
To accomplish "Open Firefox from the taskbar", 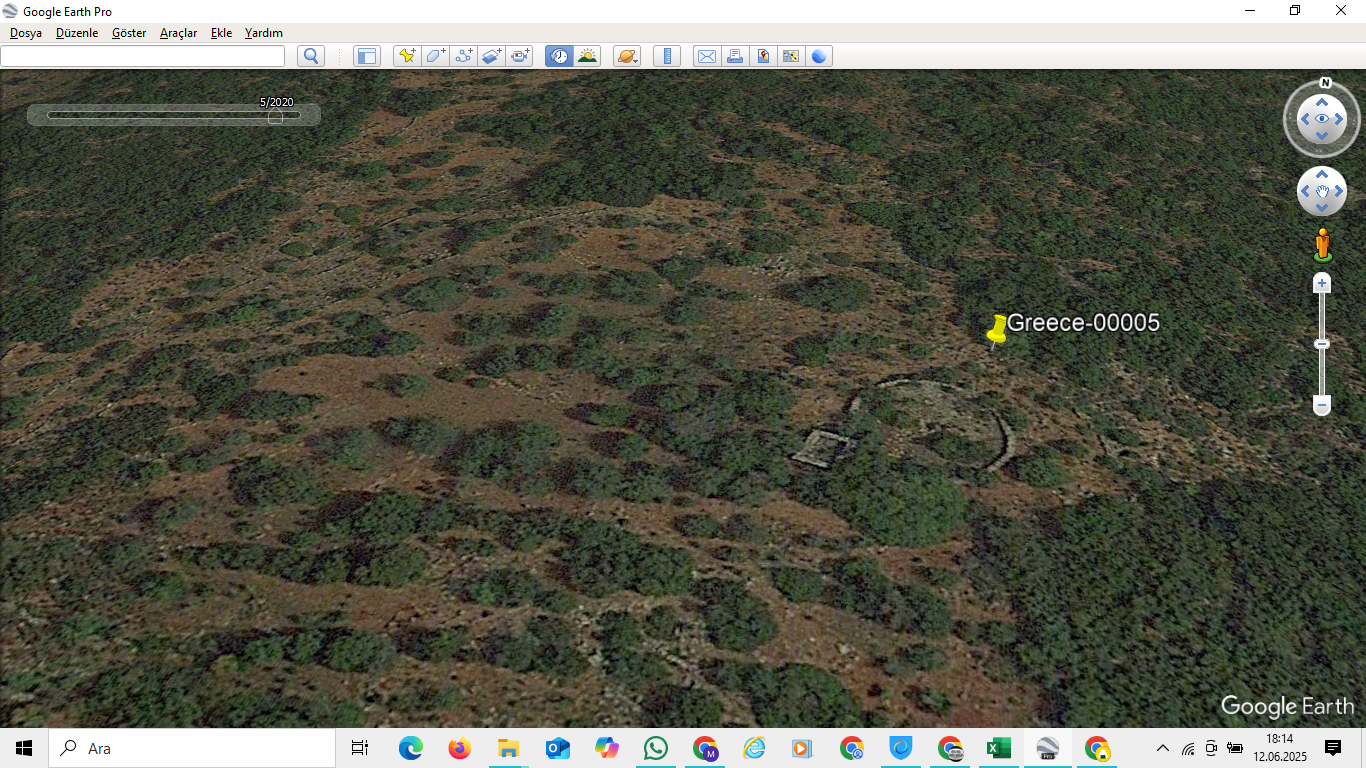I will pos(460,748).
